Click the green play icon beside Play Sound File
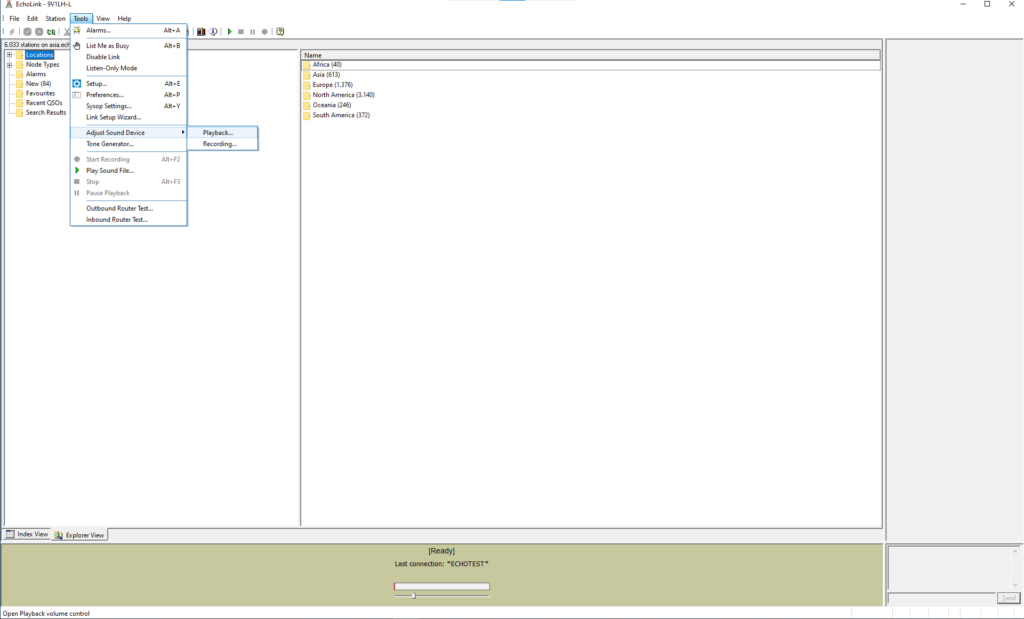 coord(77,170)
